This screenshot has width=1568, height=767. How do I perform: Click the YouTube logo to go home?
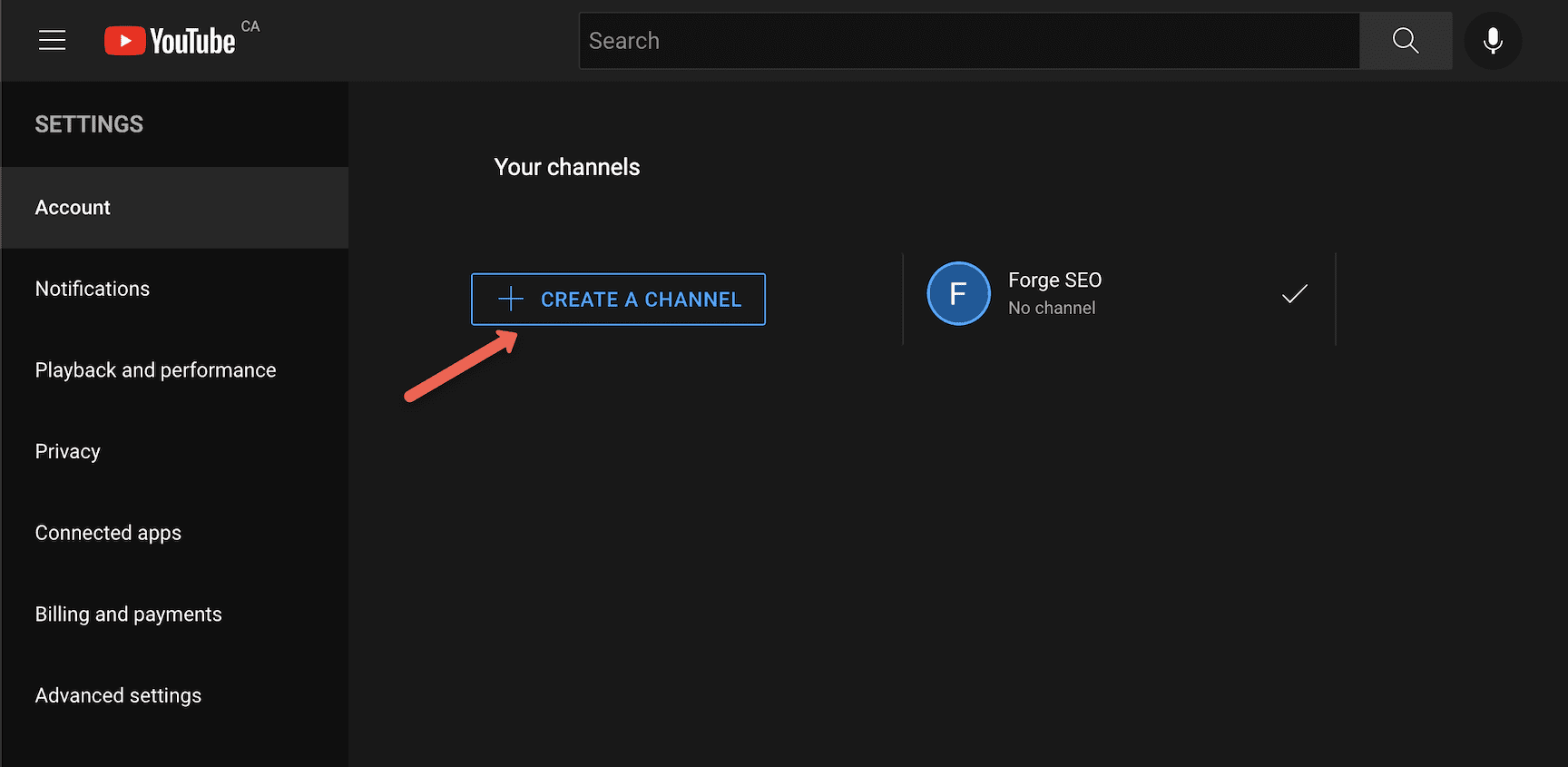pyautogui.click(x=170, y=41)
